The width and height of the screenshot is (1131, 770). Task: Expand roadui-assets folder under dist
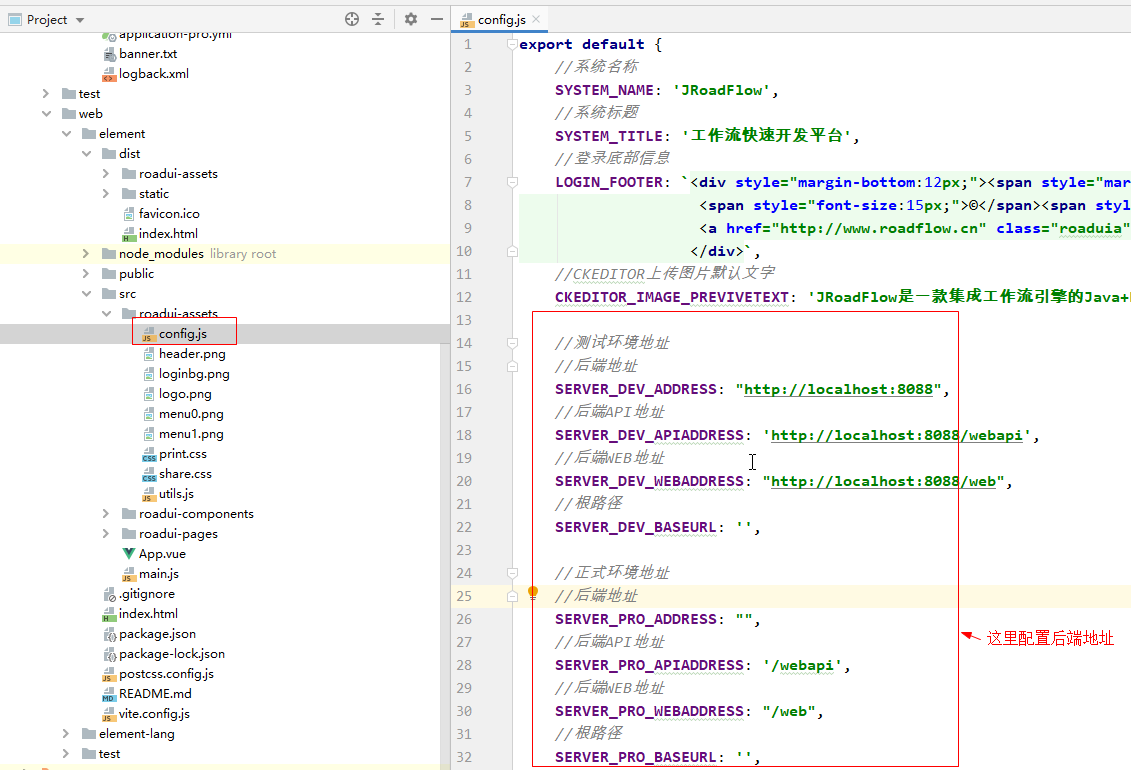(x=106, y=174)
